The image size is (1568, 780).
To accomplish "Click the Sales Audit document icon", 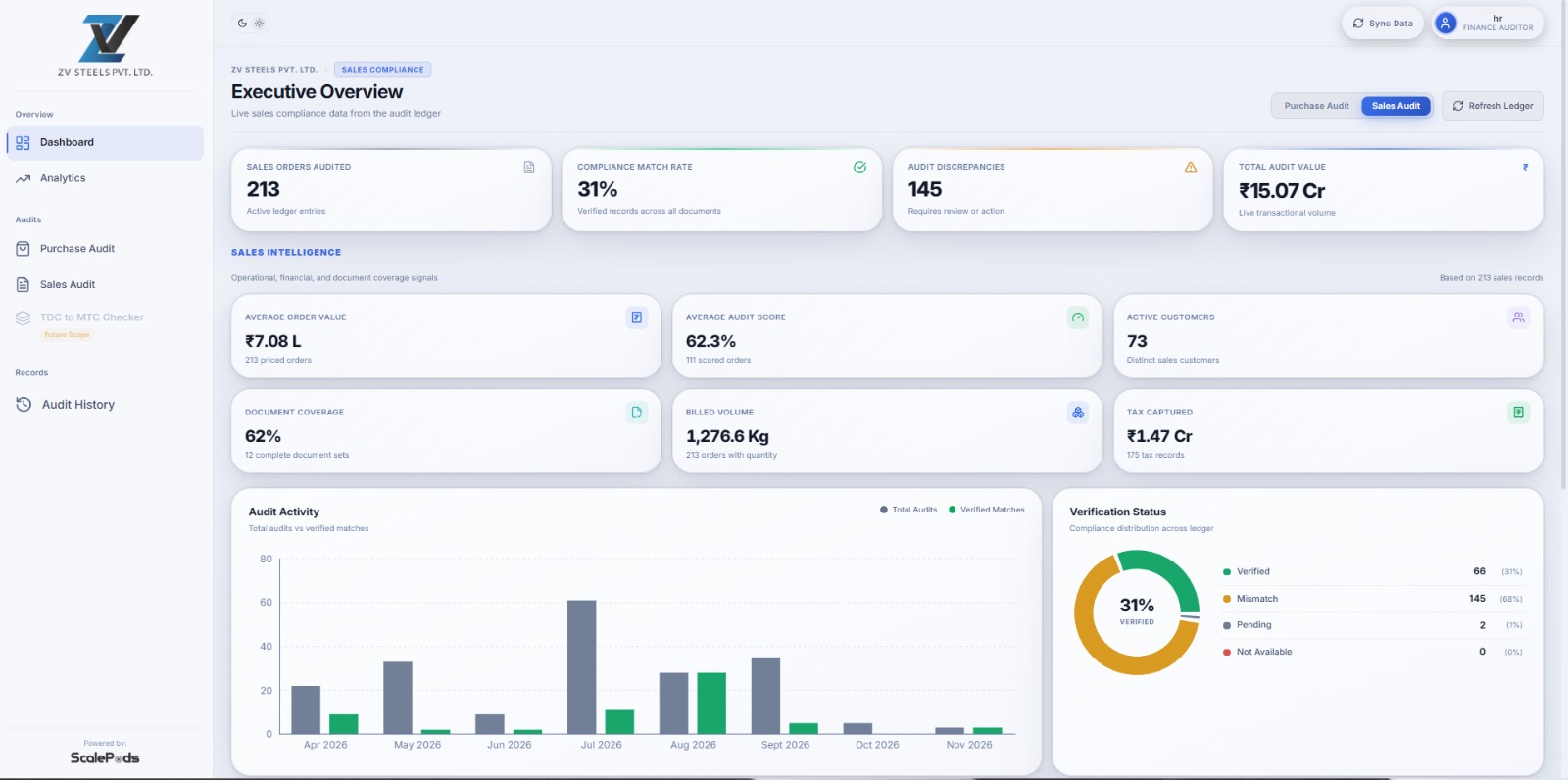I will pyautogui.click(x=23, y=284).
